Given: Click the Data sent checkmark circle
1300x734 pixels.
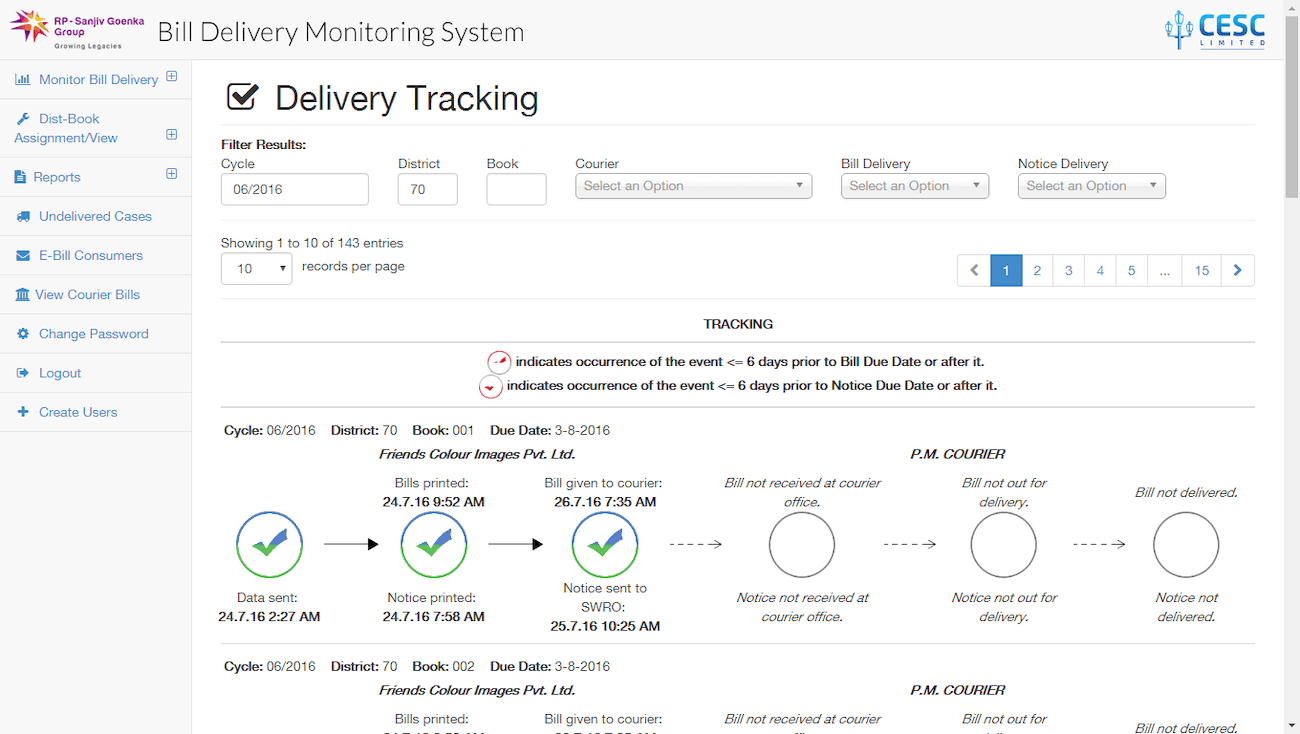Looking at the screenshot, I should tap(269, 545).
